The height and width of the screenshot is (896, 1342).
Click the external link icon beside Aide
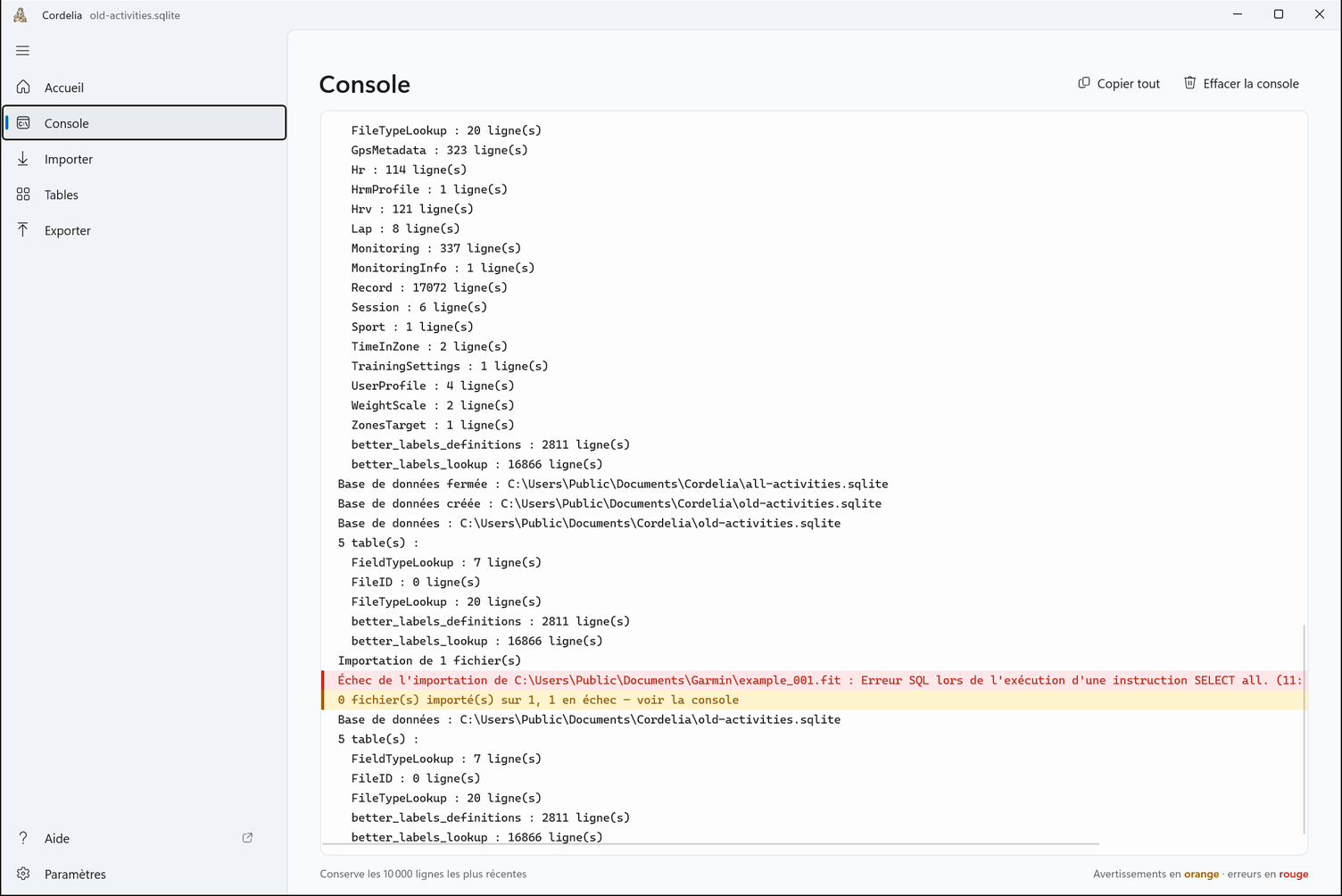[x=247, y=838]
